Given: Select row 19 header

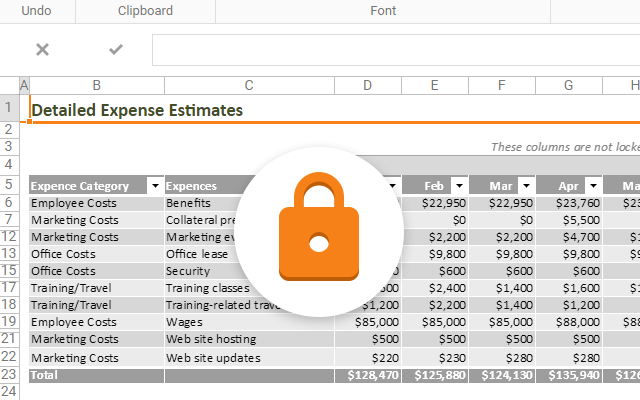Looking at the screenshot, I should click(10, 322).
